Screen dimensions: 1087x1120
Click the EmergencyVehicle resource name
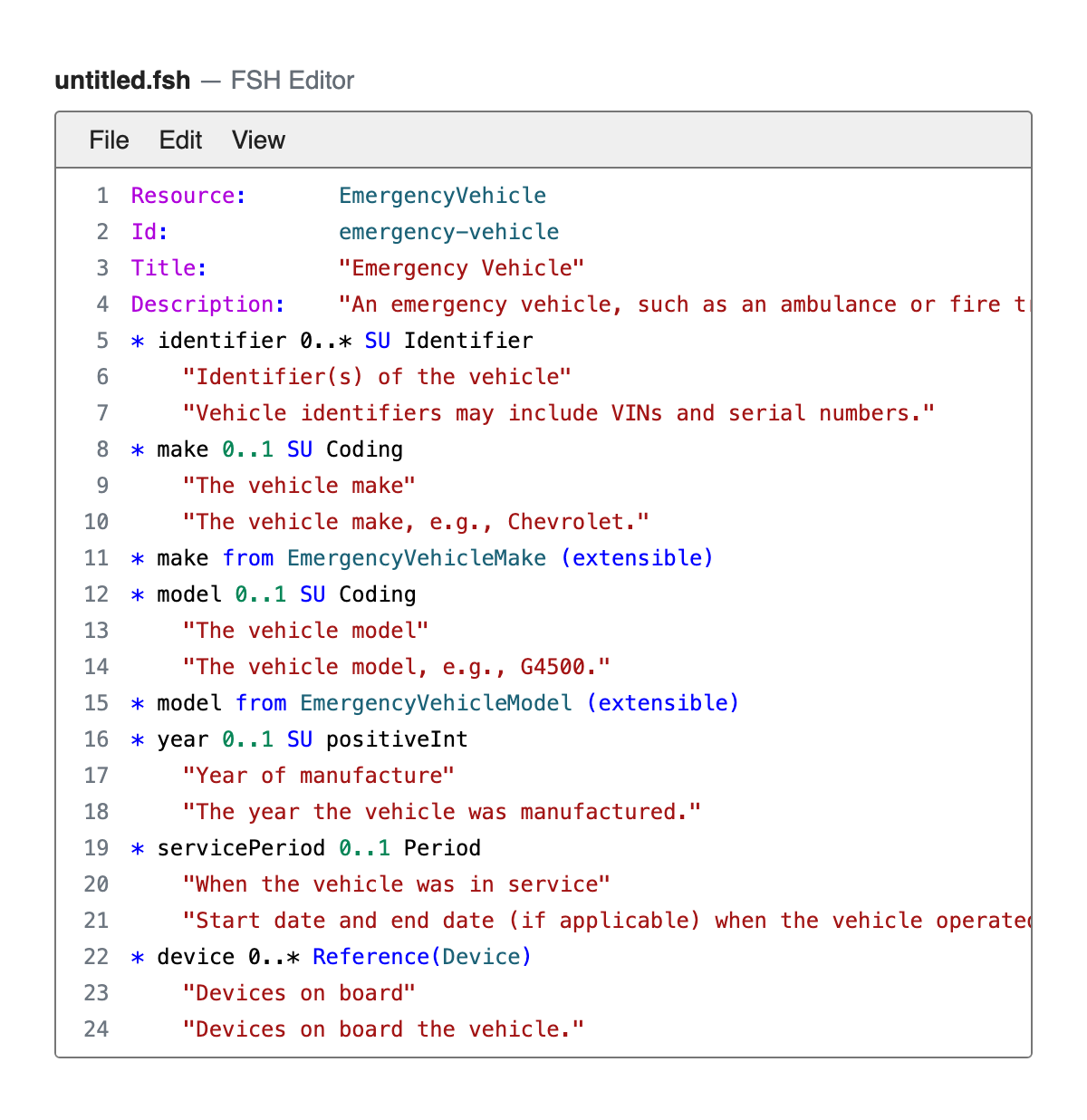442,196
